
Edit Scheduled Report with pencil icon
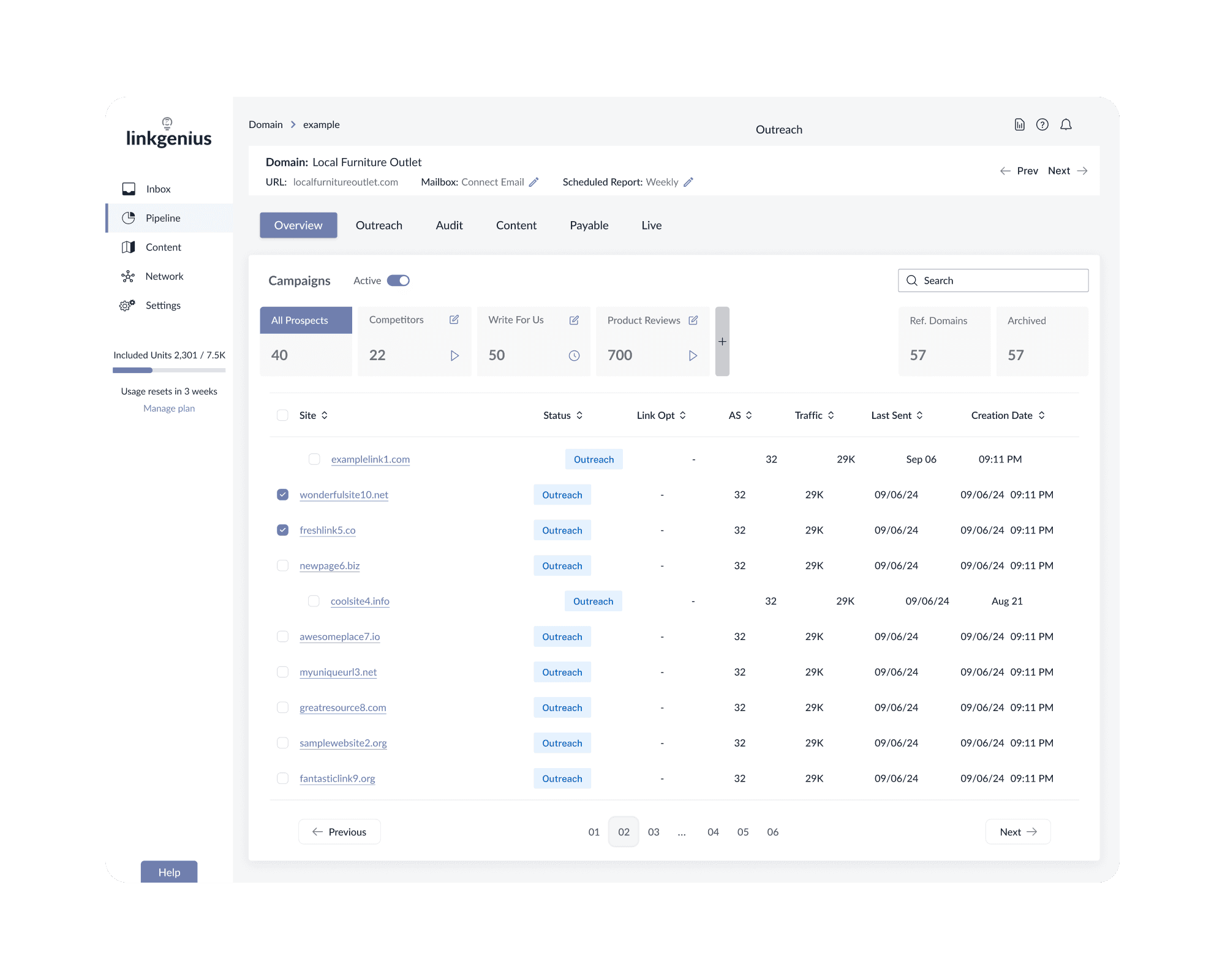688,182
